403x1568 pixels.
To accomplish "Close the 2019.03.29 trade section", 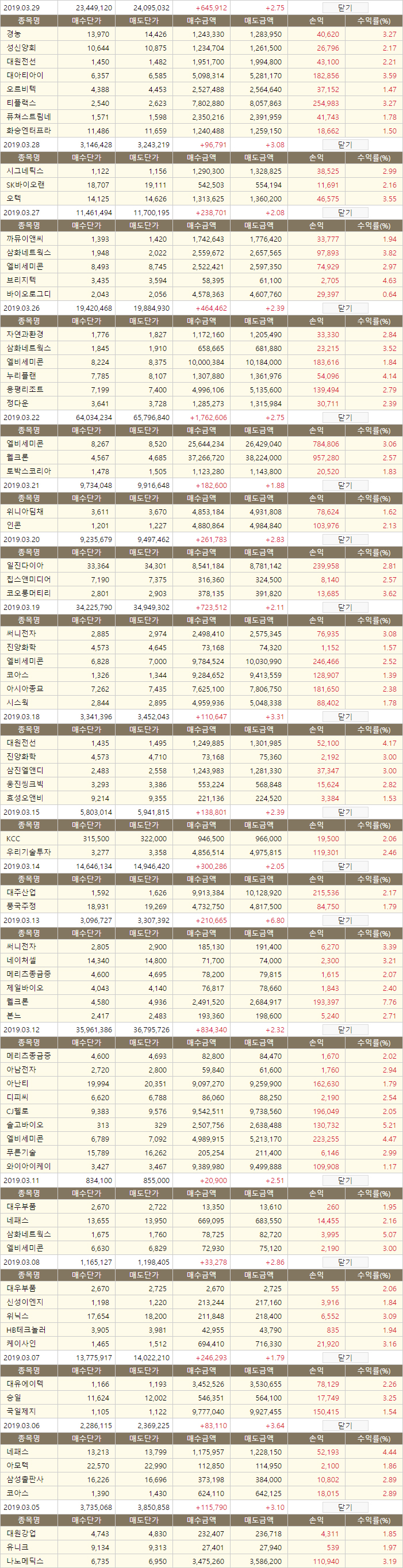I will (344, 8).
